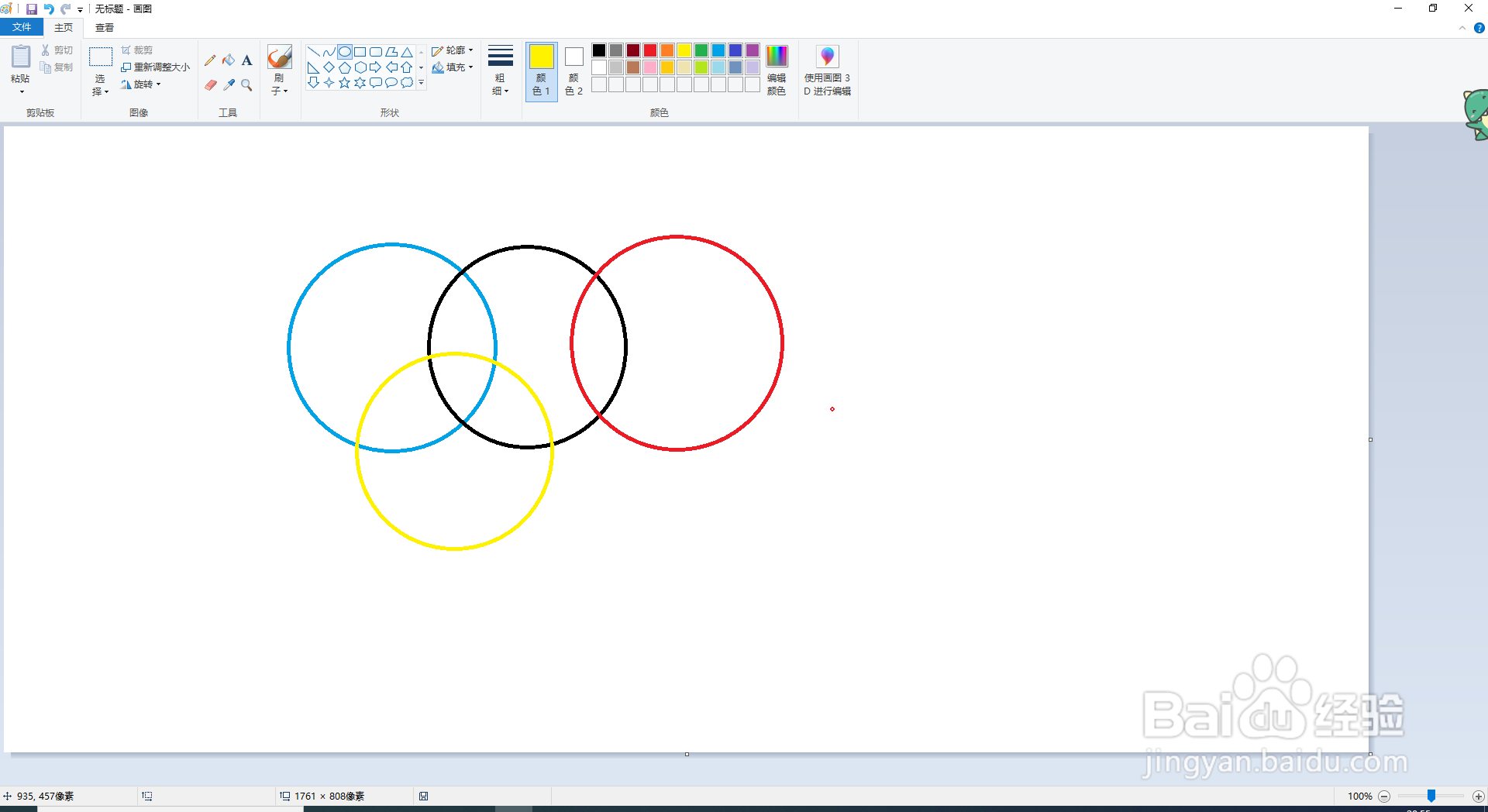Click Edit with Paint 3D button

click(827, 71)
